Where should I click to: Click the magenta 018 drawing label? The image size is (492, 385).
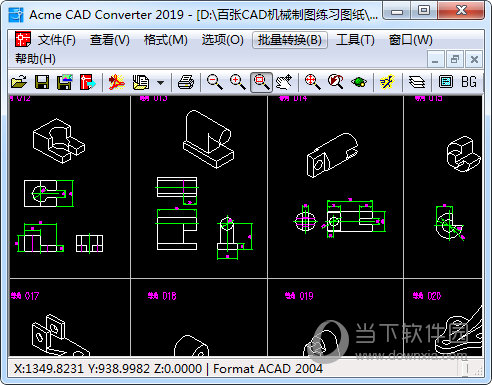coord(162,296)
